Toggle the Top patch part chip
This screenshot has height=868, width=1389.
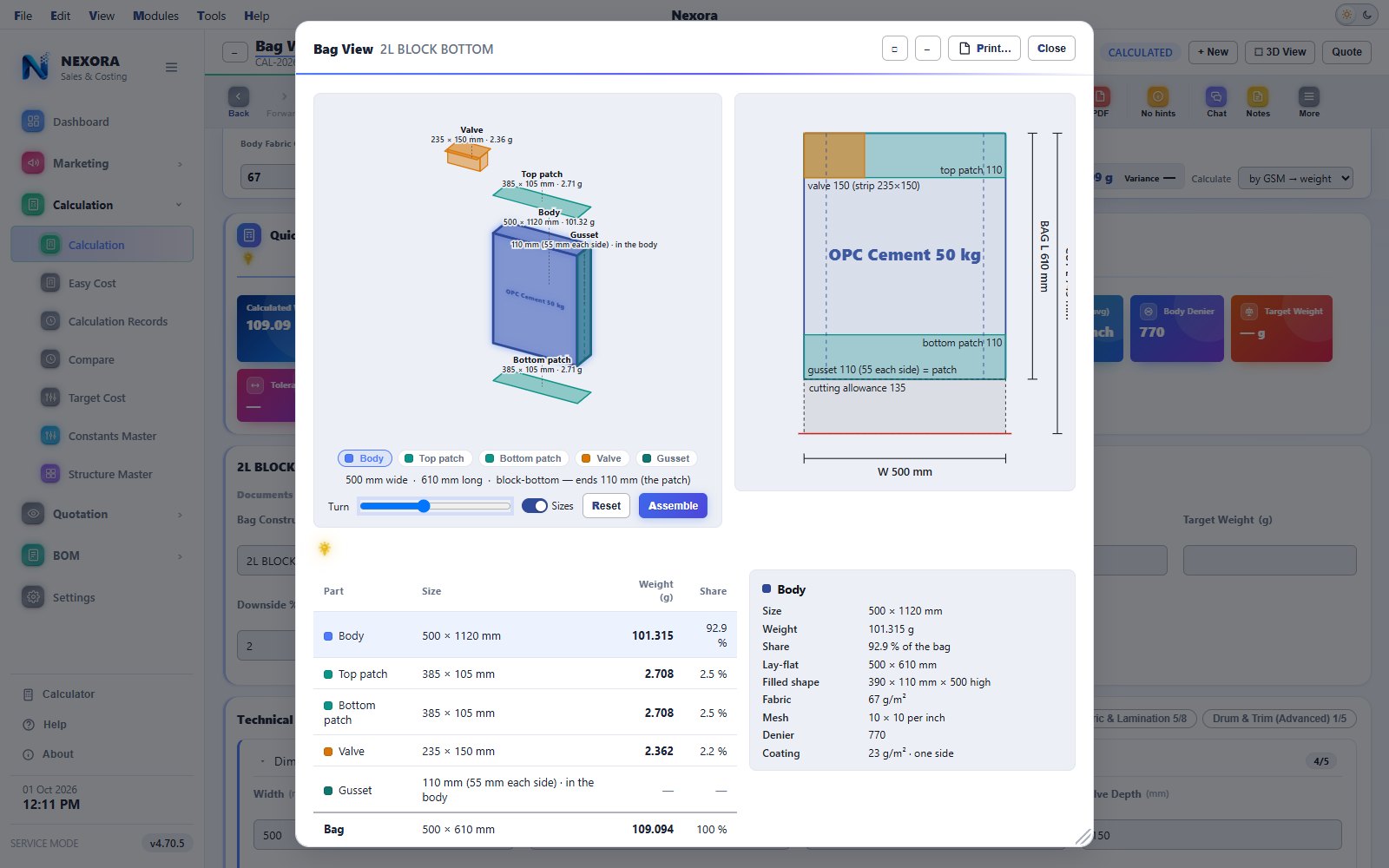tap(434, 458)
